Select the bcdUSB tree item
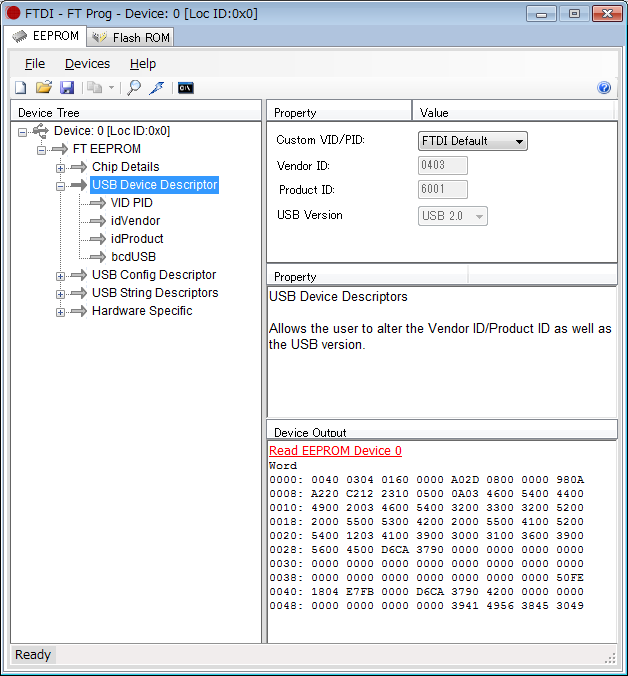 coord(134,257)
